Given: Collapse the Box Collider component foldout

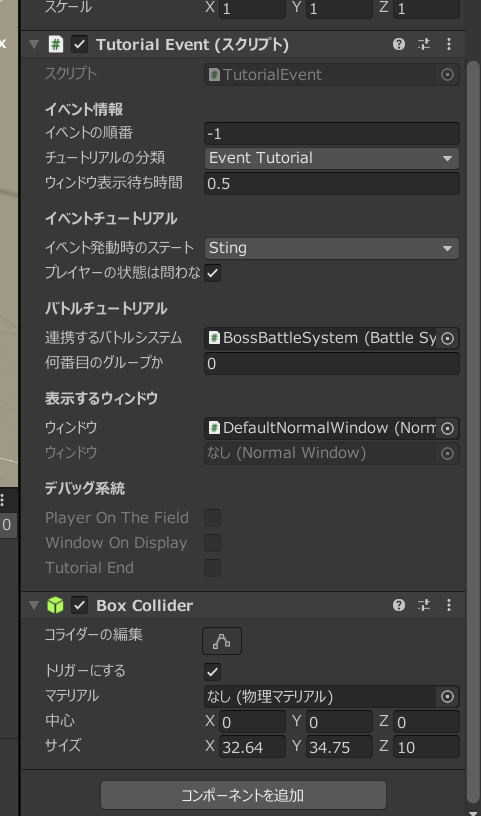Looking at the screenshot, I should 34,605.
